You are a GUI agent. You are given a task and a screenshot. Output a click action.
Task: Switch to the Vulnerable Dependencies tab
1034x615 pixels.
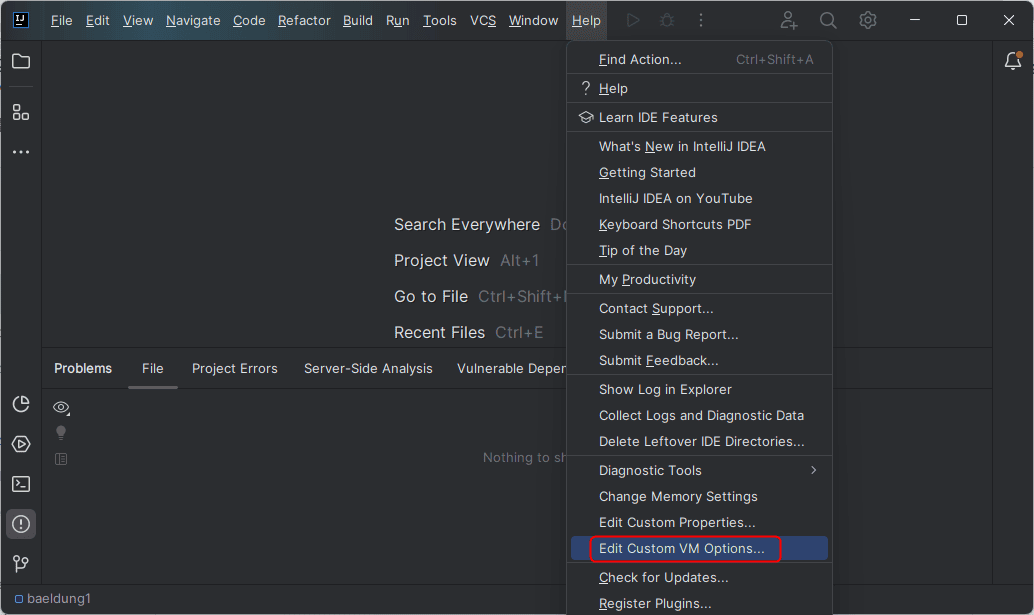pyautogui.click(x=510, y=368)
